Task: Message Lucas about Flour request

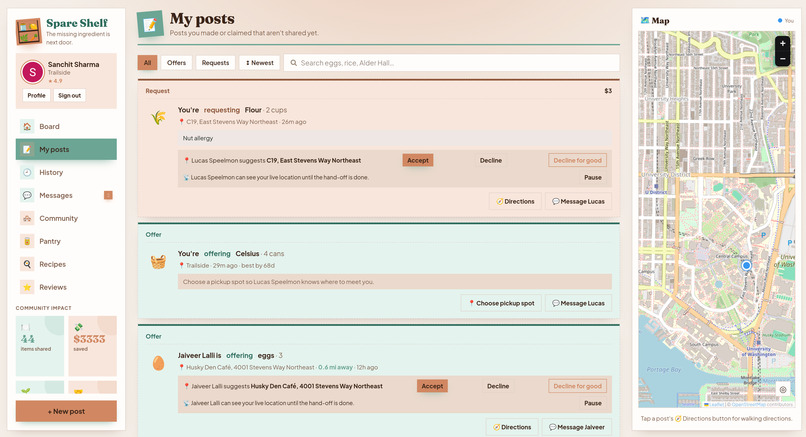Action: pyautogui.click(x=578, y=202)
